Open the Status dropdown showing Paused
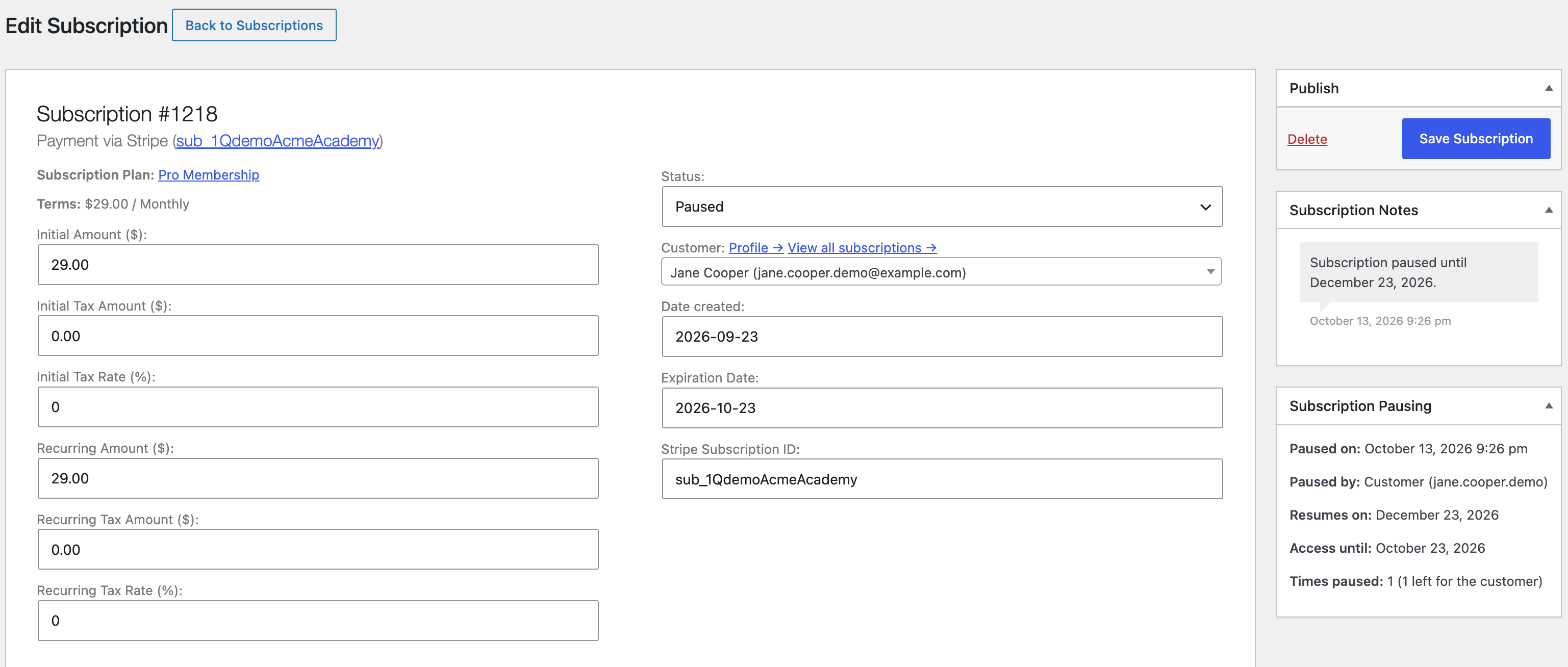 [x=942, y=207]
